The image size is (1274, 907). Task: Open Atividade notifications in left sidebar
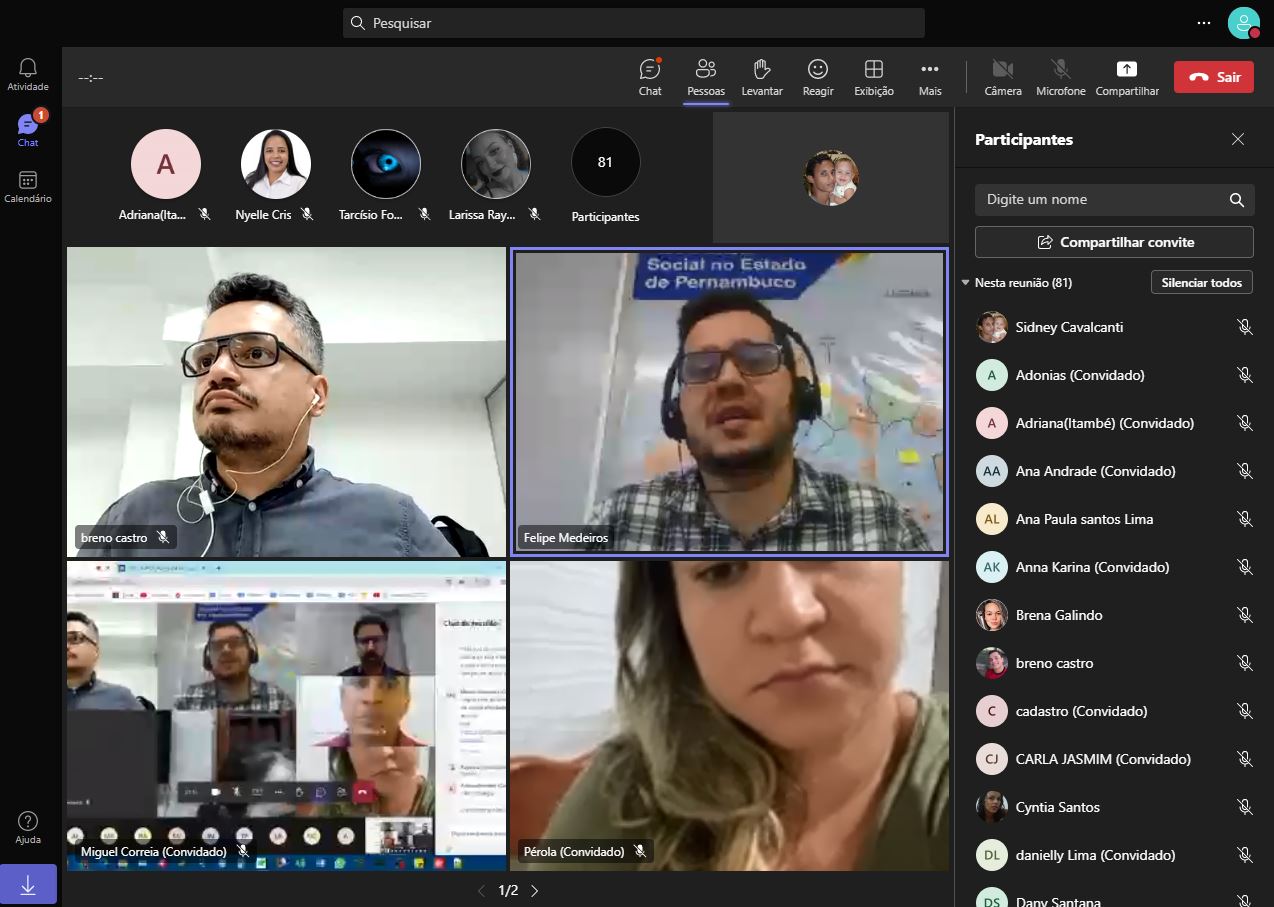[x=28, y=74]
